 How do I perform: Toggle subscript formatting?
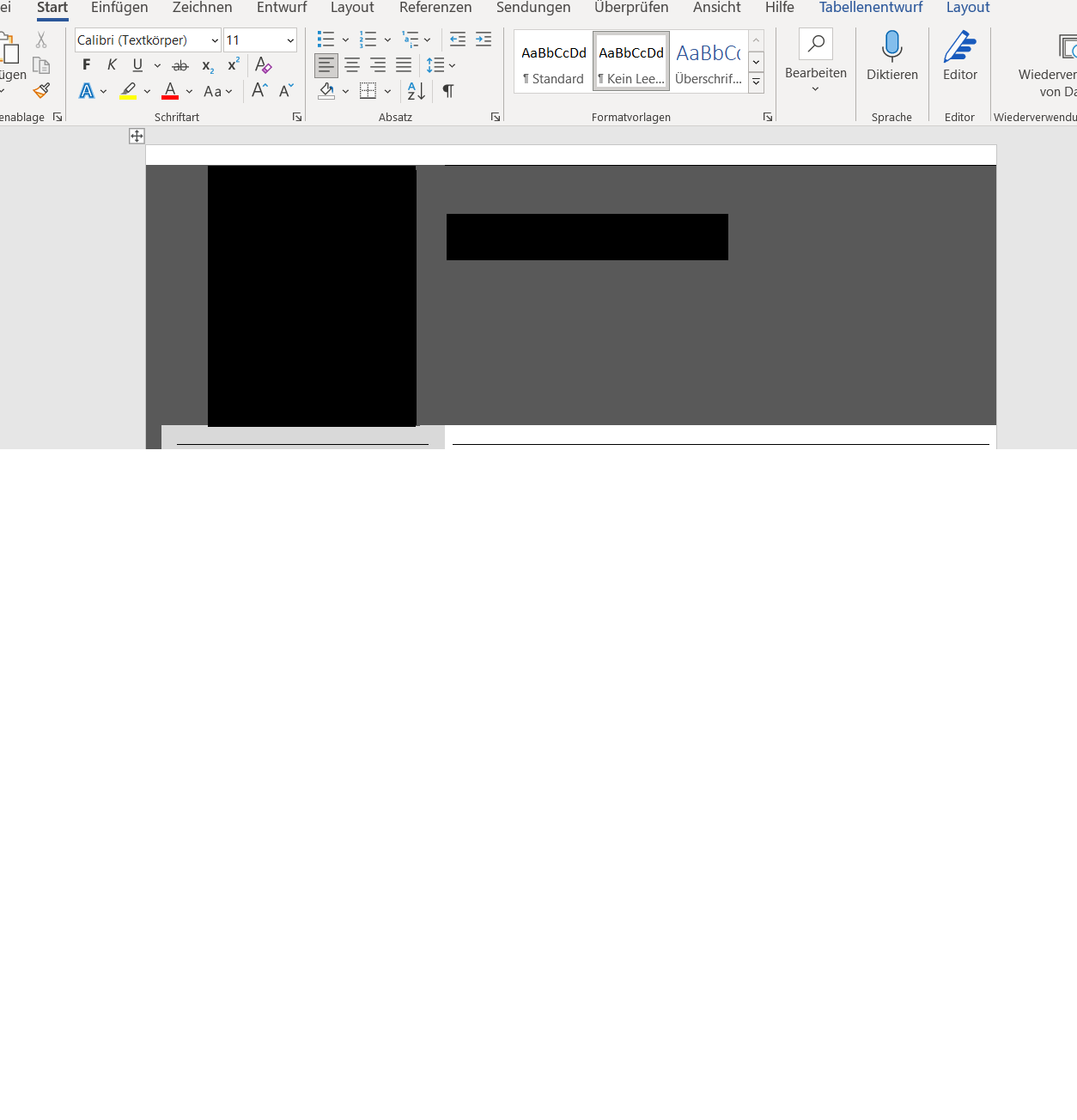point(208,65)
